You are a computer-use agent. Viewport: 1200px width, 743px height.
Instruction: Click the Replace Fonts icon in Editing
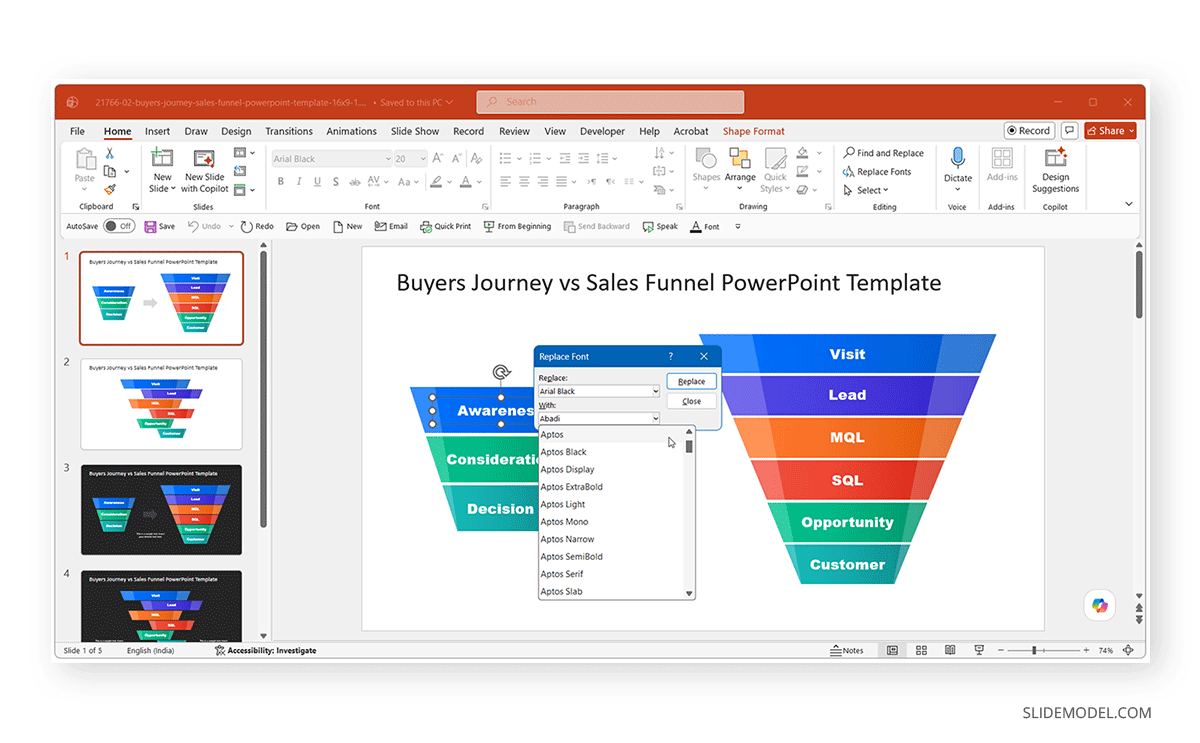849,172
